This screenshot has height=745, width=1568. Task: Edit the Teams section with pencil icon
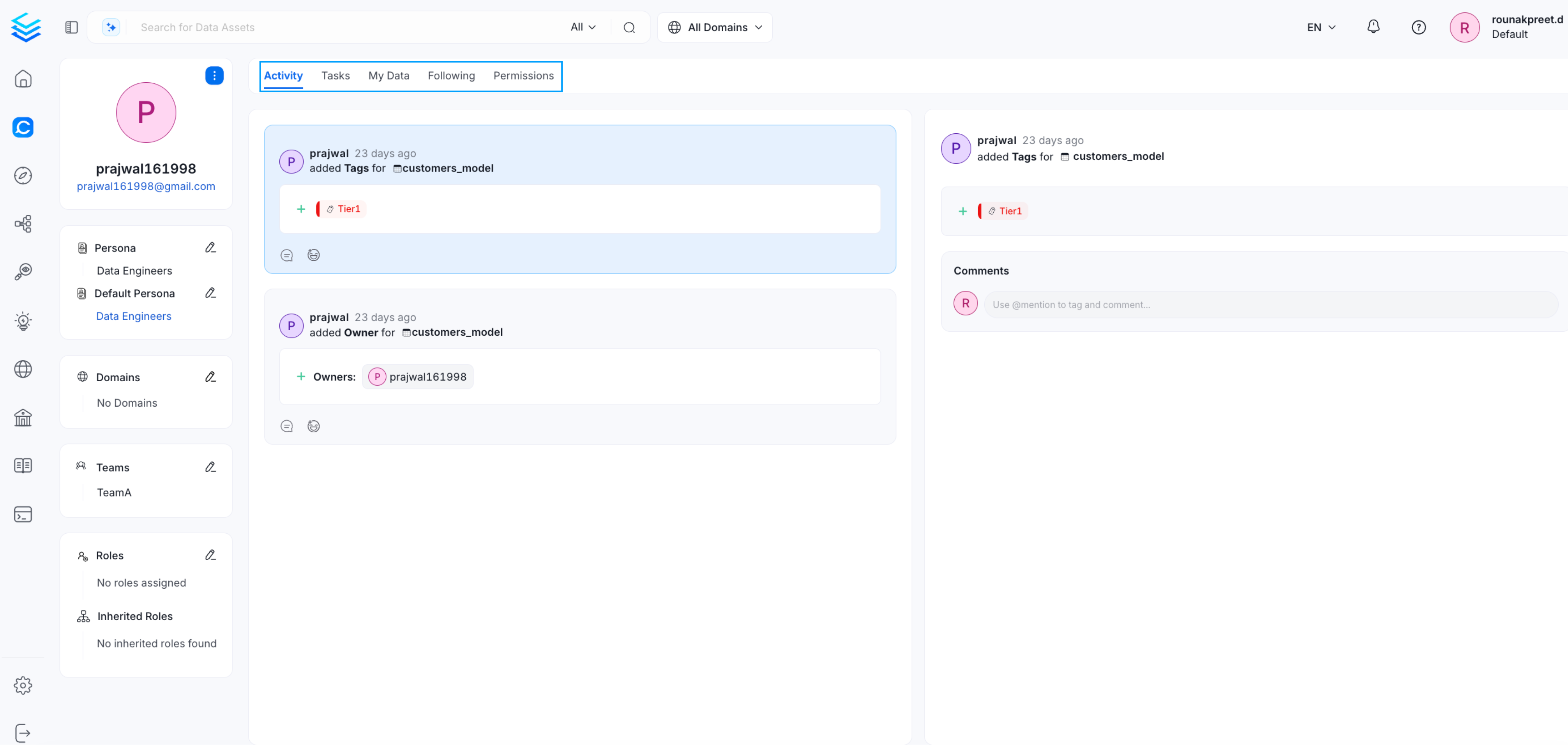click(210, 467)
